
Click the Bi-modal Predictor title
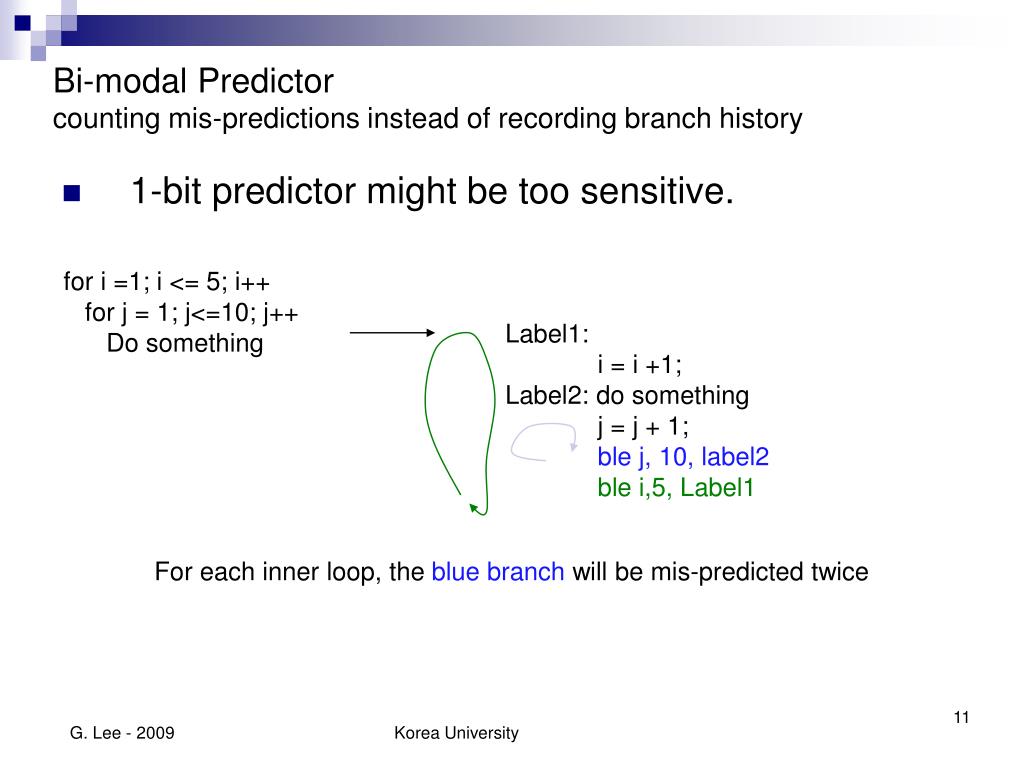[x=193, y=81]
